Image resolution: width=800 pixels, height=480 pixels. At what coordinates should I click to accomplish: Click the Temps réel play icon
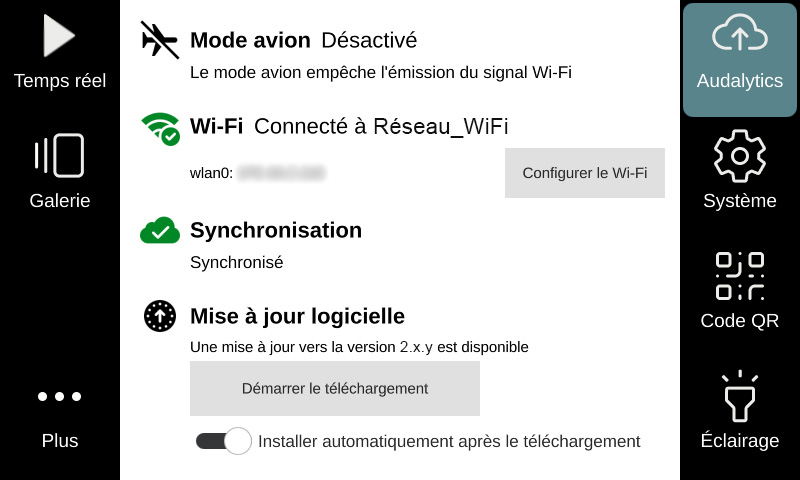[59, 36]
